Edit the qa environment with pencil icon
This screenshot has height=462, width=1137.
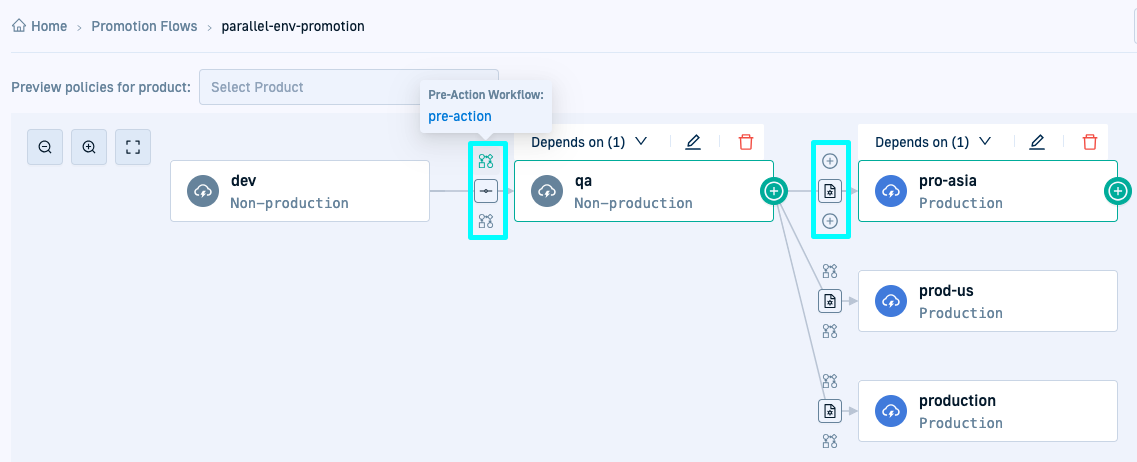pyautogui.click(x=693, y=142)
